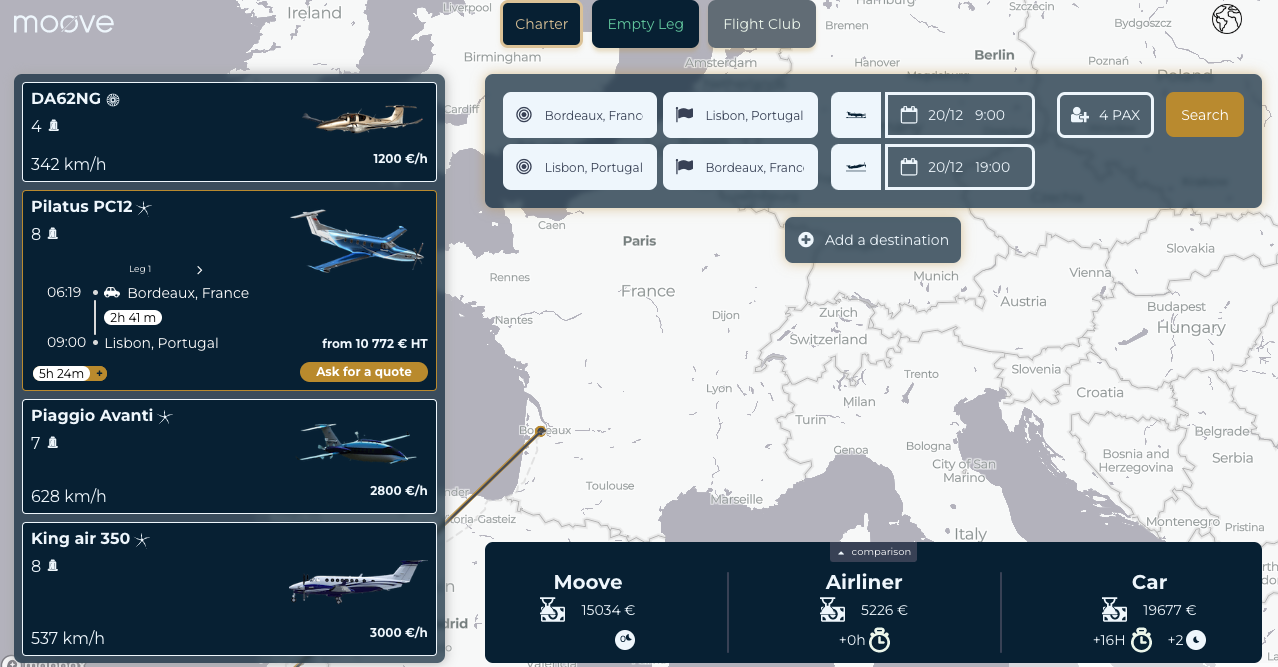Viewport: 1278px width, 667px height.
Task: Click the from 10 772 € HT price
Action: tap(375, 343)
